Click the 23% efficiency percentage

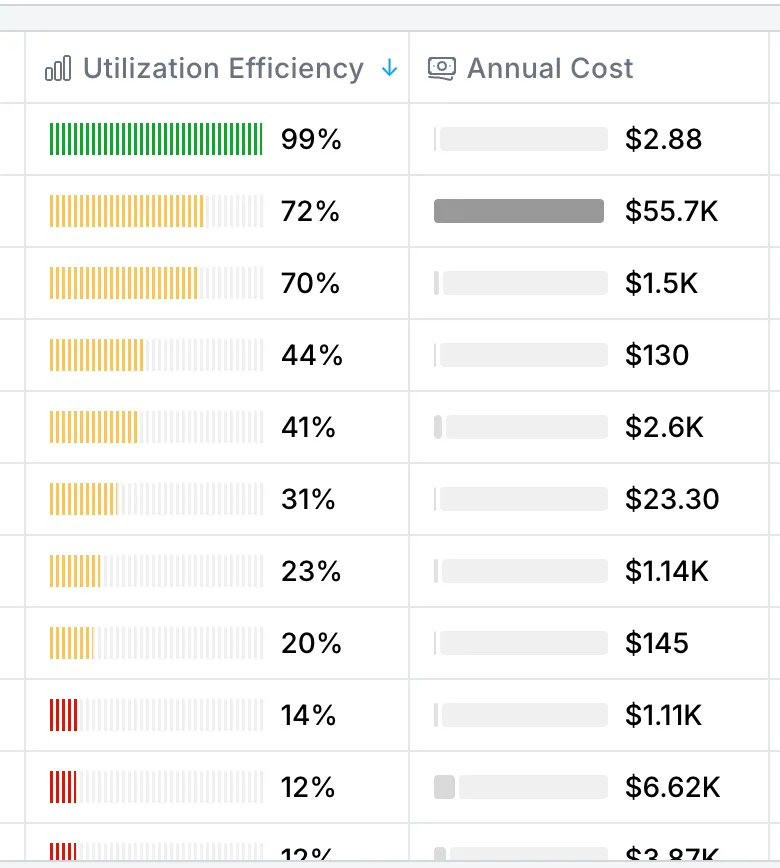coord(311,571)
